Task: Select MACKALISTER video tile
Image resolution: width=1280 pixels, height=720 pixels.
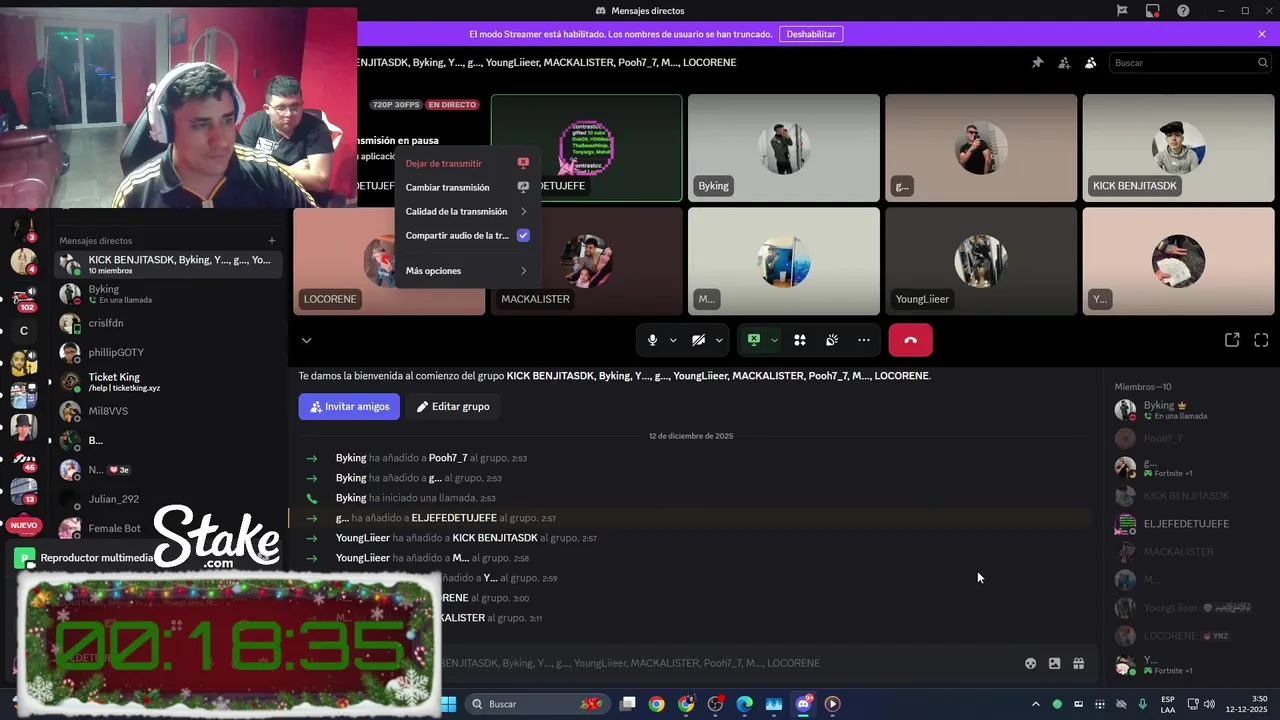Action: 586,261
